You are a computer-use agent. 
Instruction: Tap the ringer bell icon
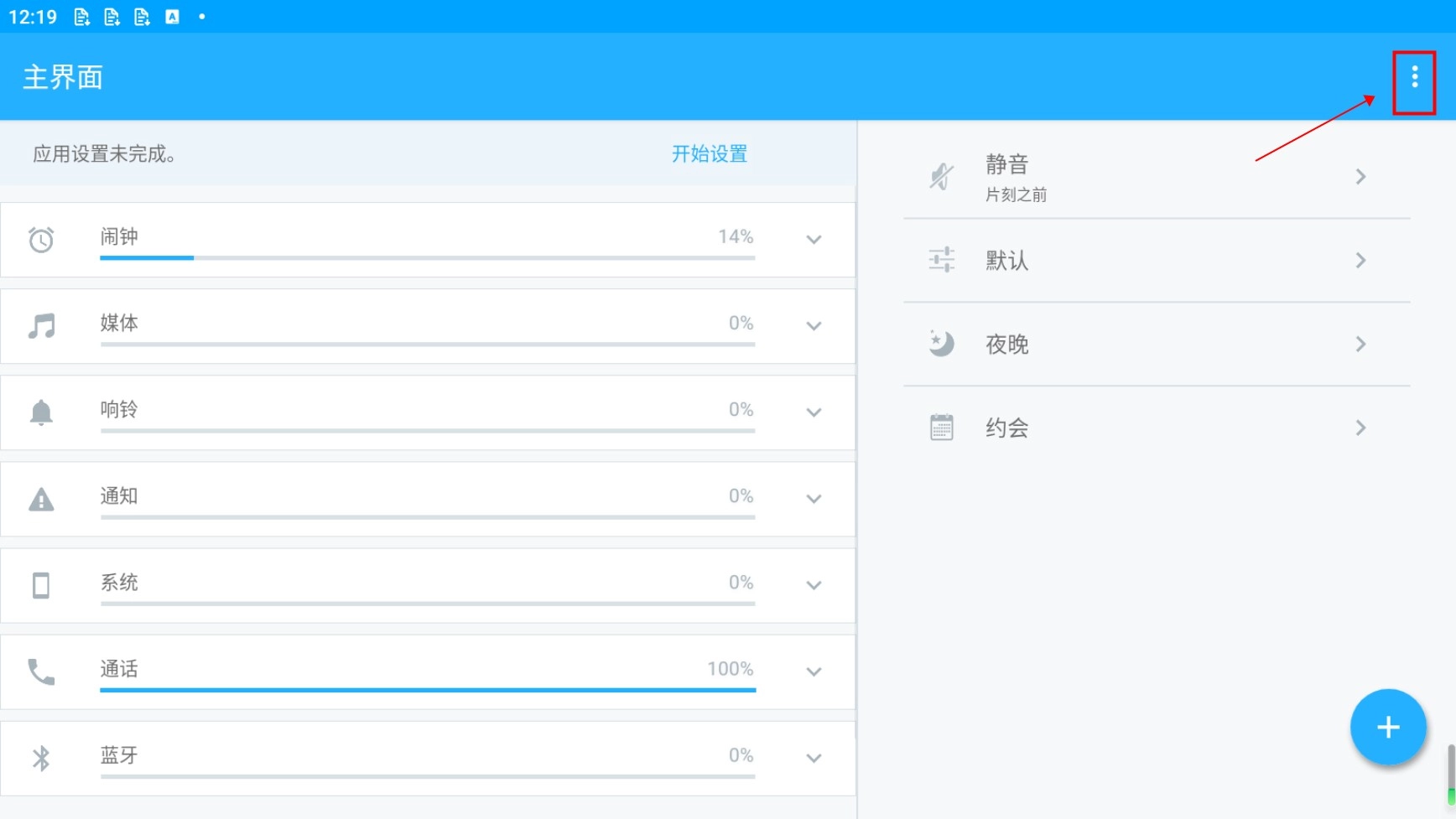coord(41,412)
